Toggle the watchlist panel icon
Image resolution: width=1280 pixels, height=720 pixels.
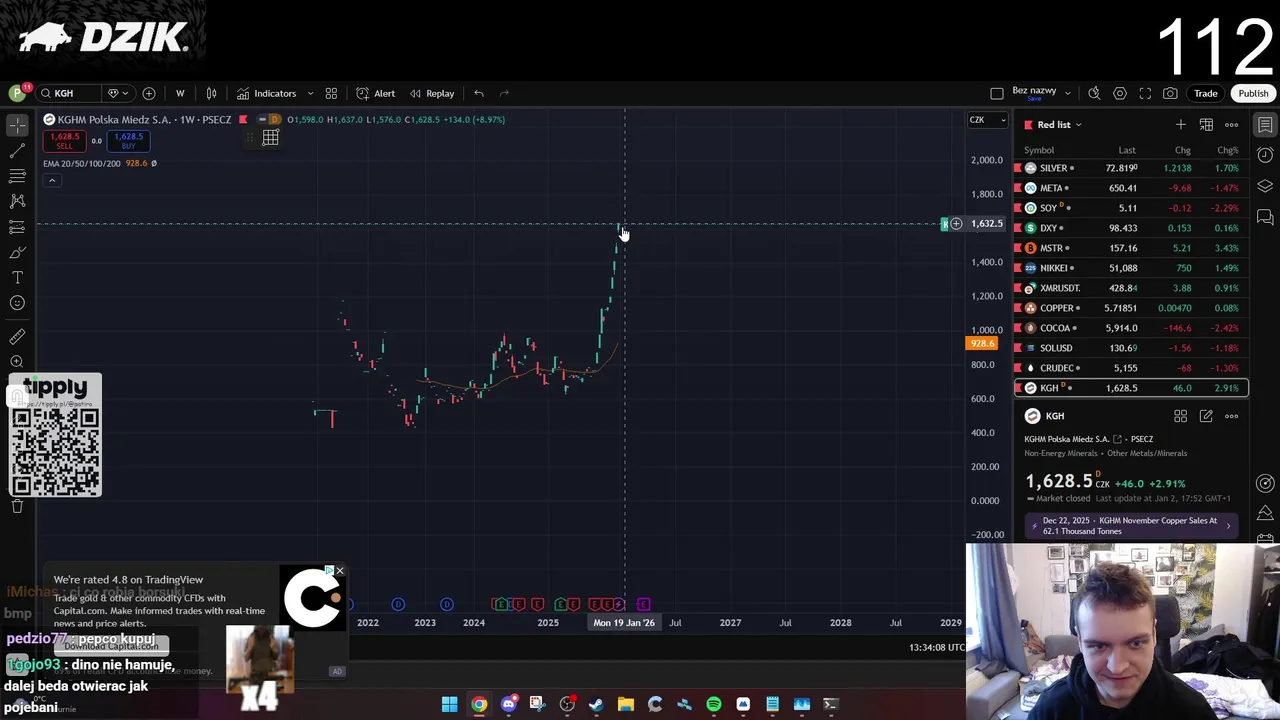[1265, 125]
